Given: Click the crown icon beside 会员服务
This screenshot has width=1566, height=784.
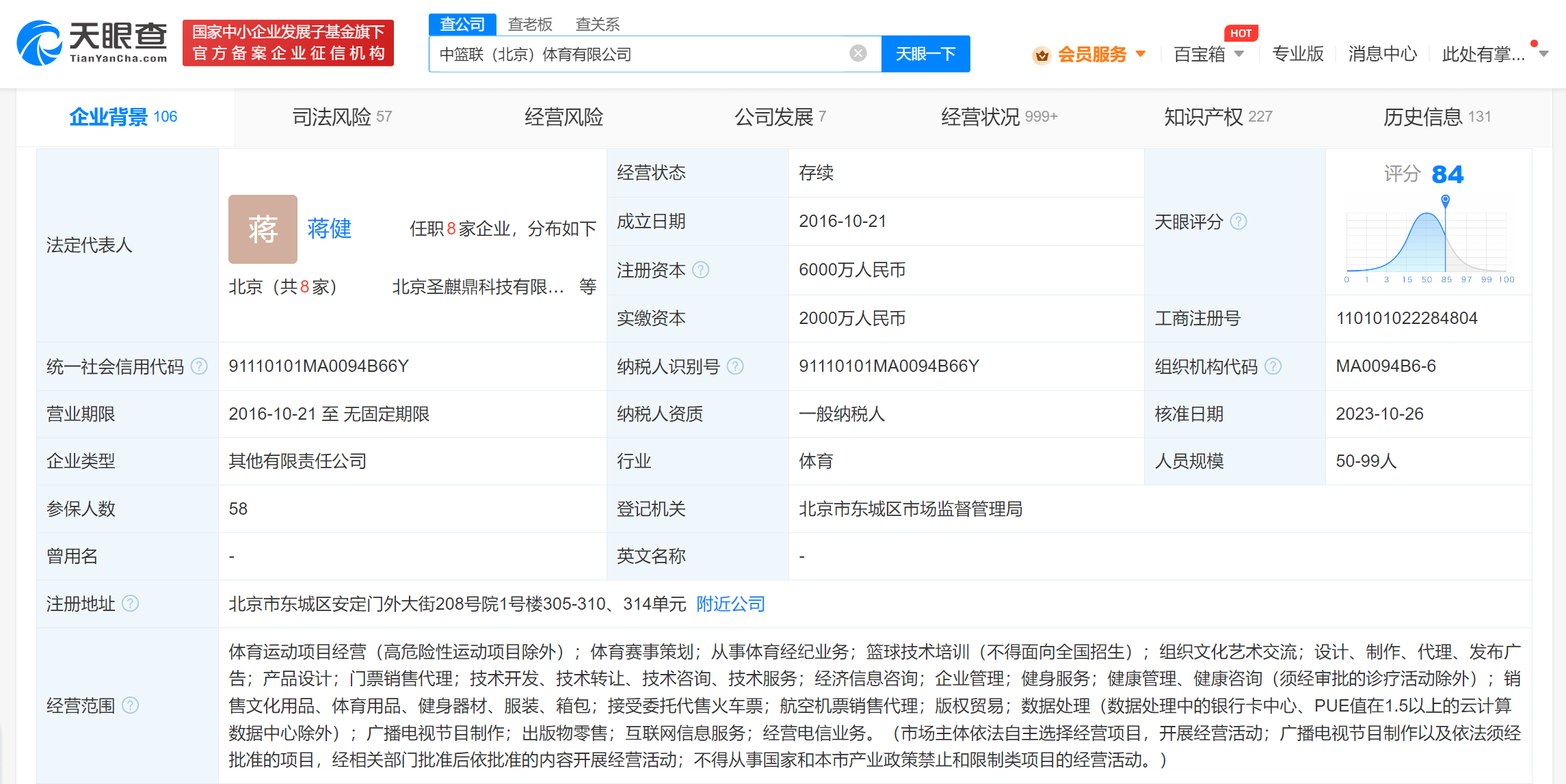Looking at the screenshot, I should 1041,55.
